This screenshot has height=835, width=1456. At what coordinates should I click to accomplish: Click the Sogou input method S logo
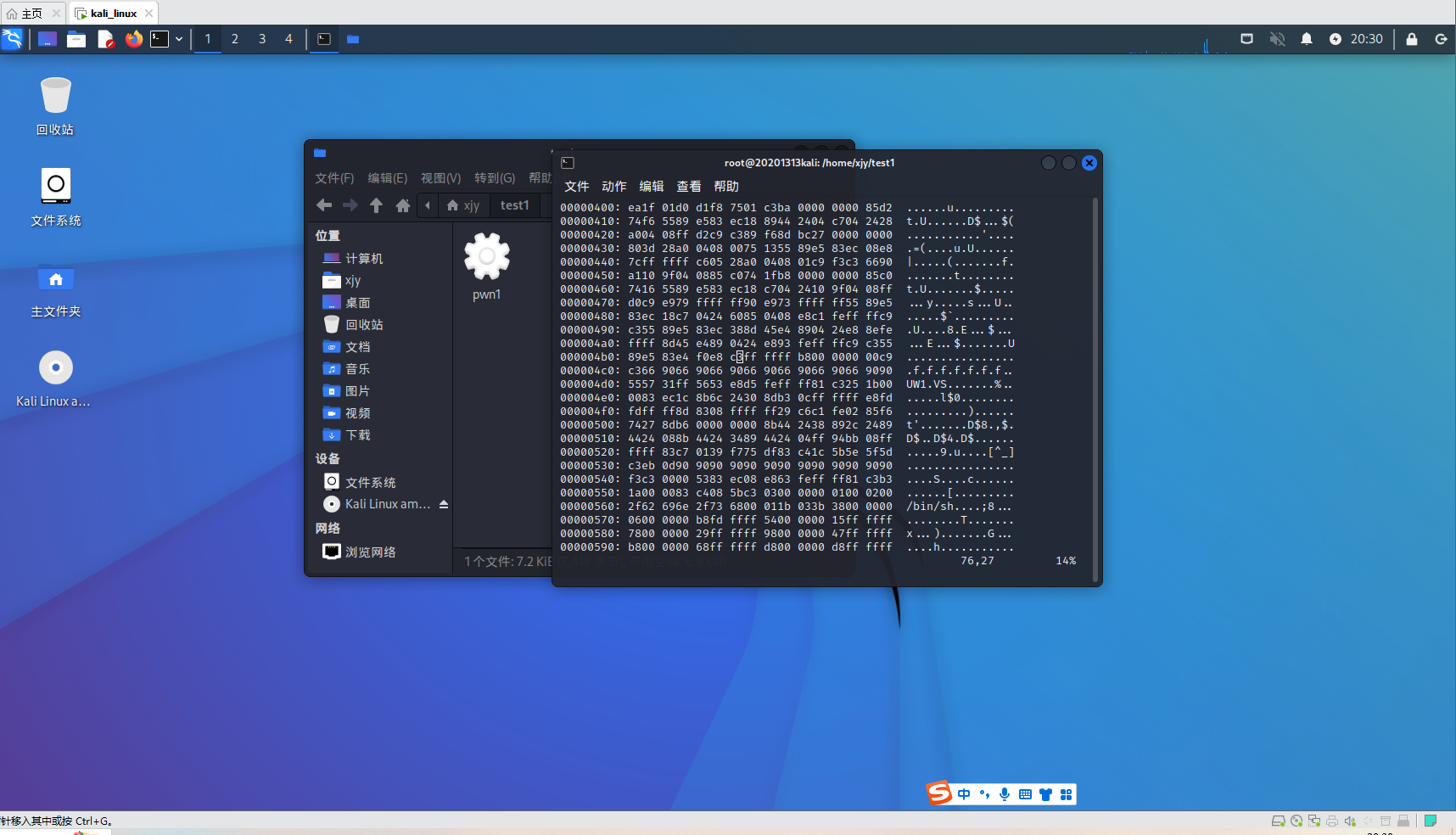939,793
